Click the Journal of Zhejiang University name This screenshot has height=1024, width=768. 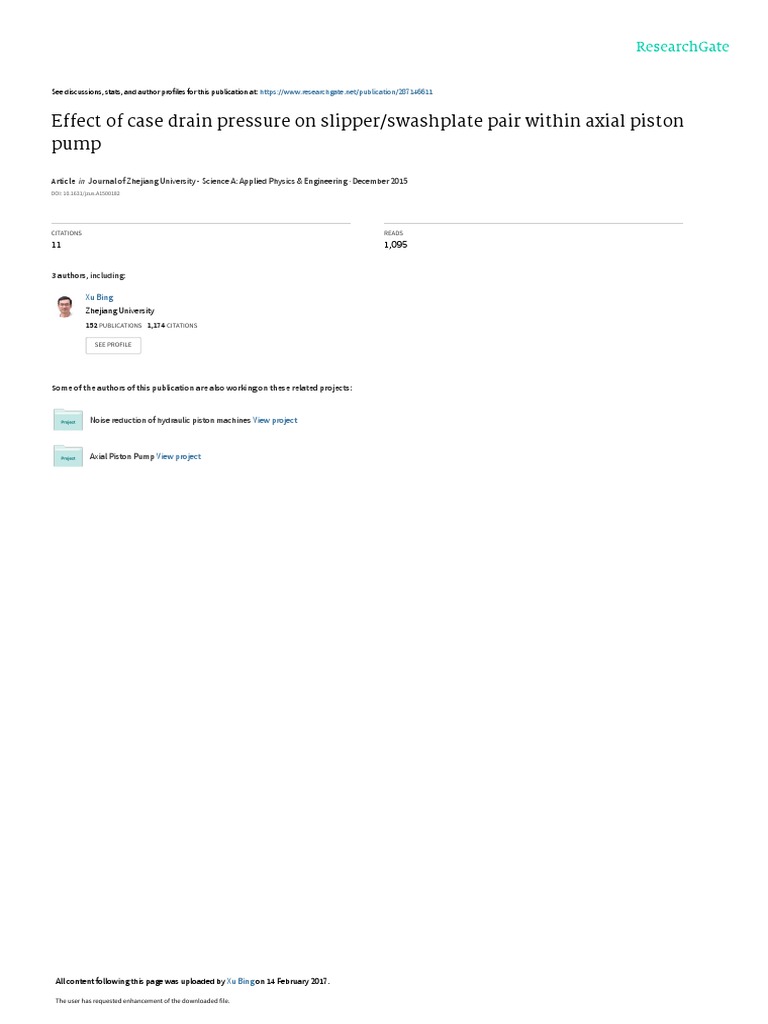click(217, 181)
